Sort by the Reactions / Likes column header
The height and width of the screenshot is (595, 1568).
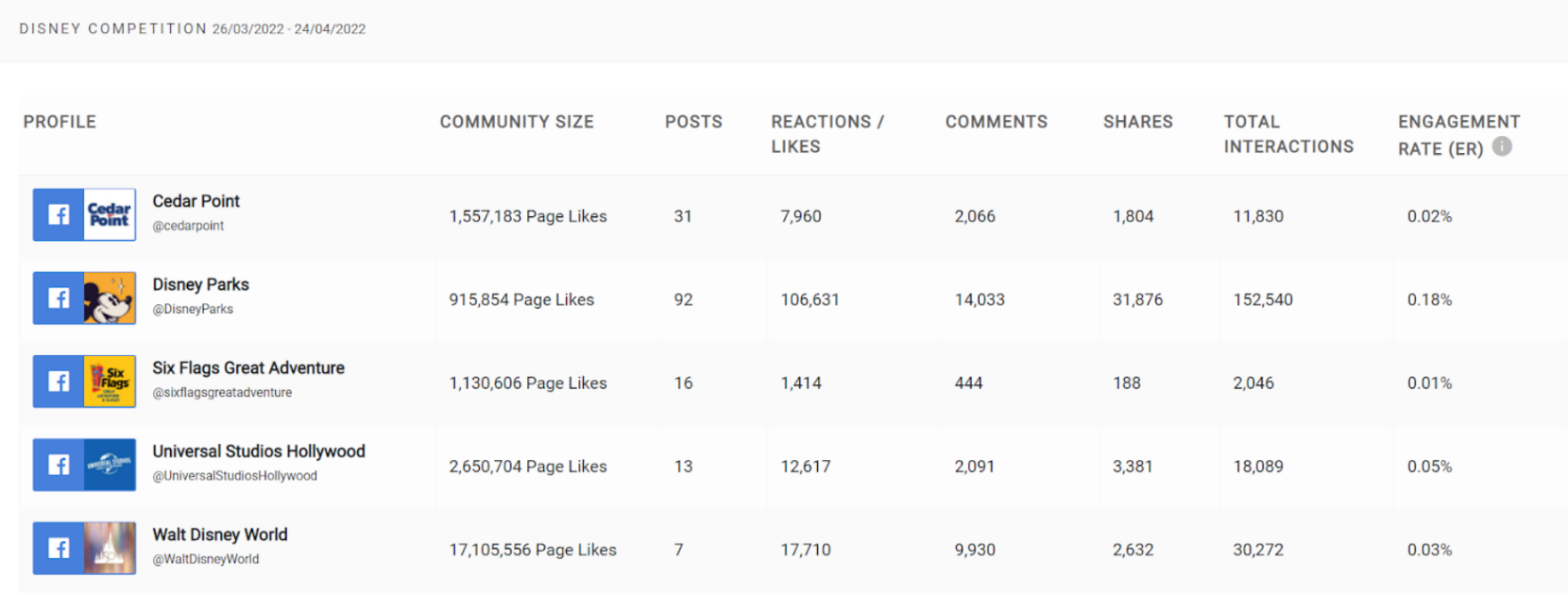pyautogui.click(x=827, y=134)
